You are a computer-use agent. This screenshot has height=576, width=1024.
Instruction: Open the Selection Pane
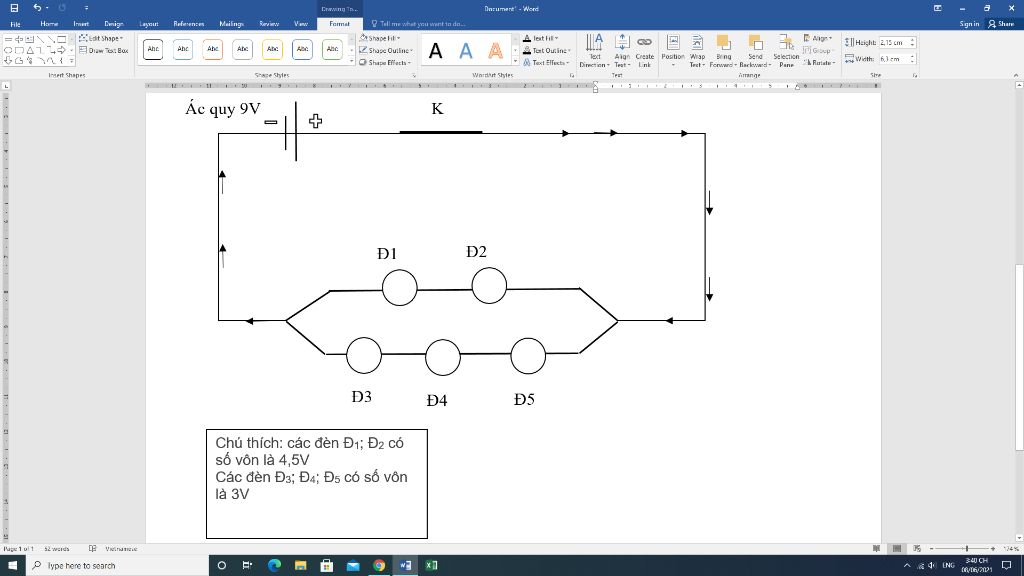click(786, 50)
